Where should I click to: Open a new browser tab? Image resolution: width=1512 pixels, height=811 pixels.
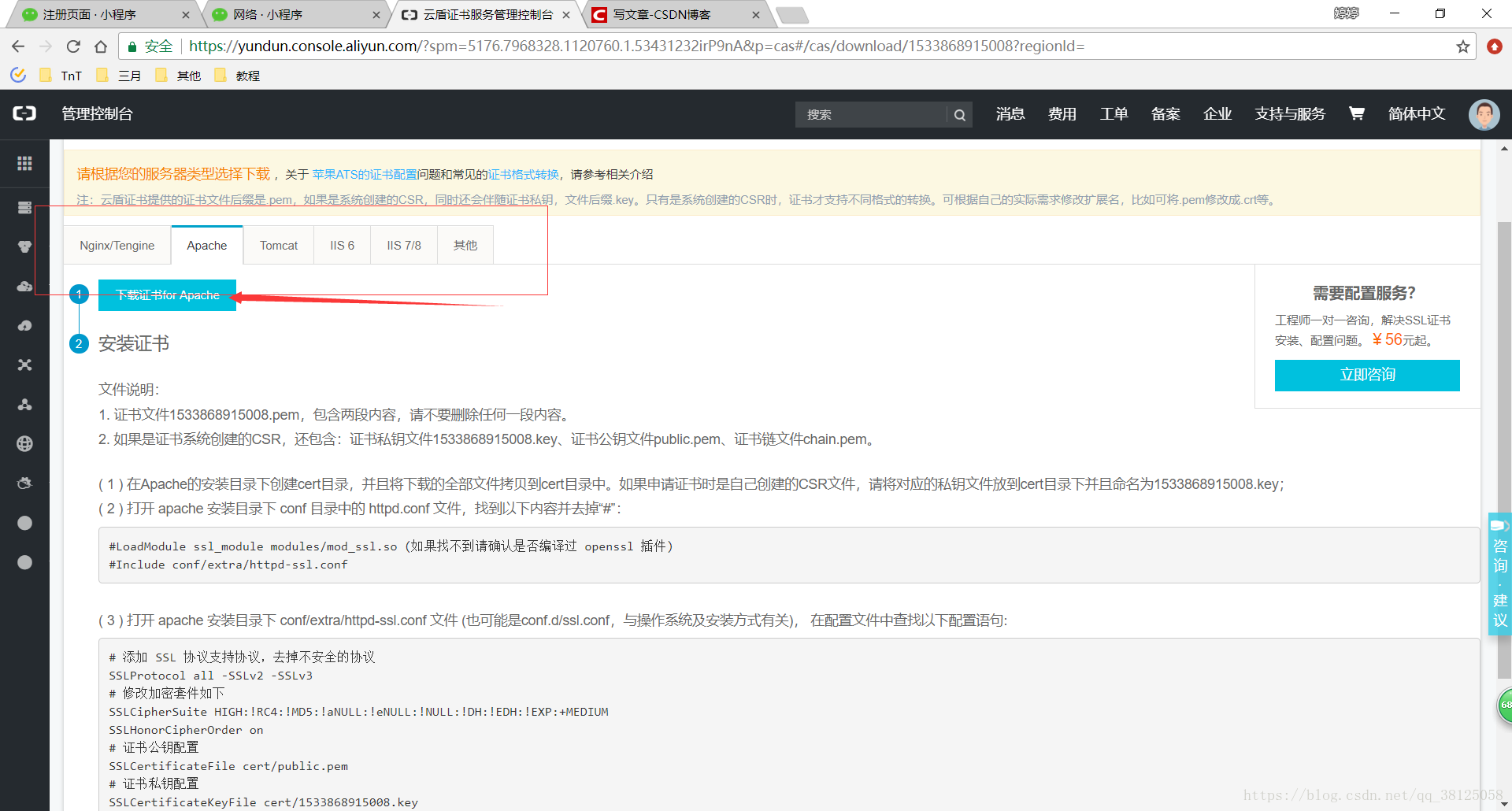click(792, 15)
